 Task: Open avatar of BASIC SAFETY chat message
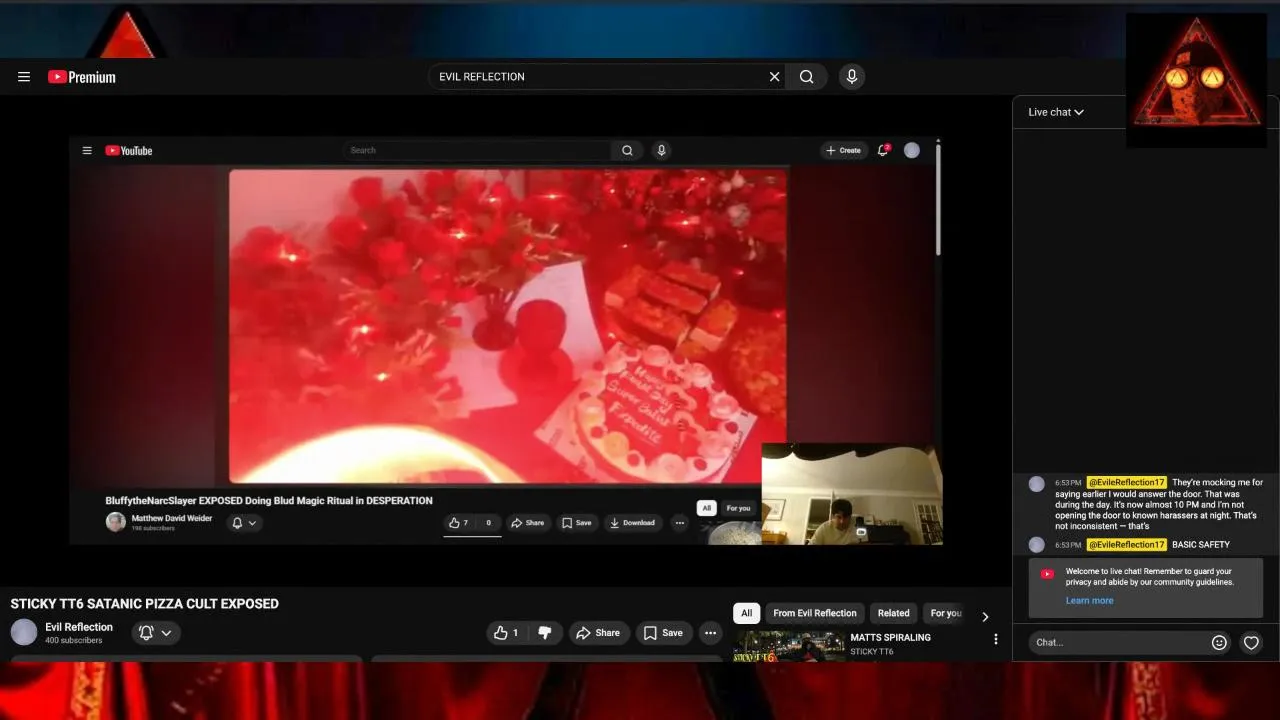point(1037,545)
